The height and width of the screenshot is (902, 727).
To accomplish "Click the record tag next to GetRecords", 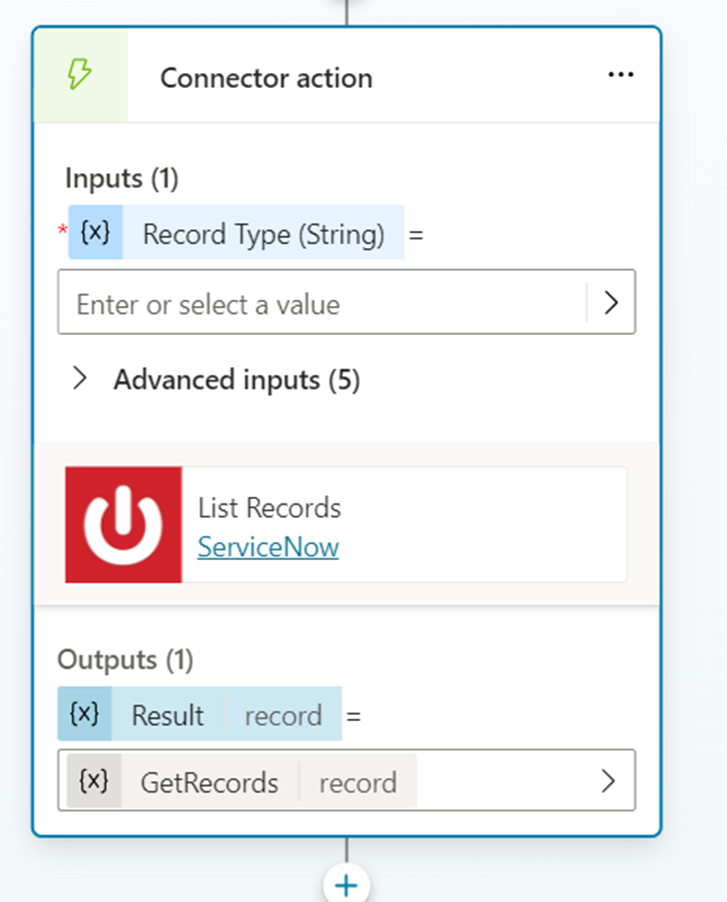I will coord(357,782).
